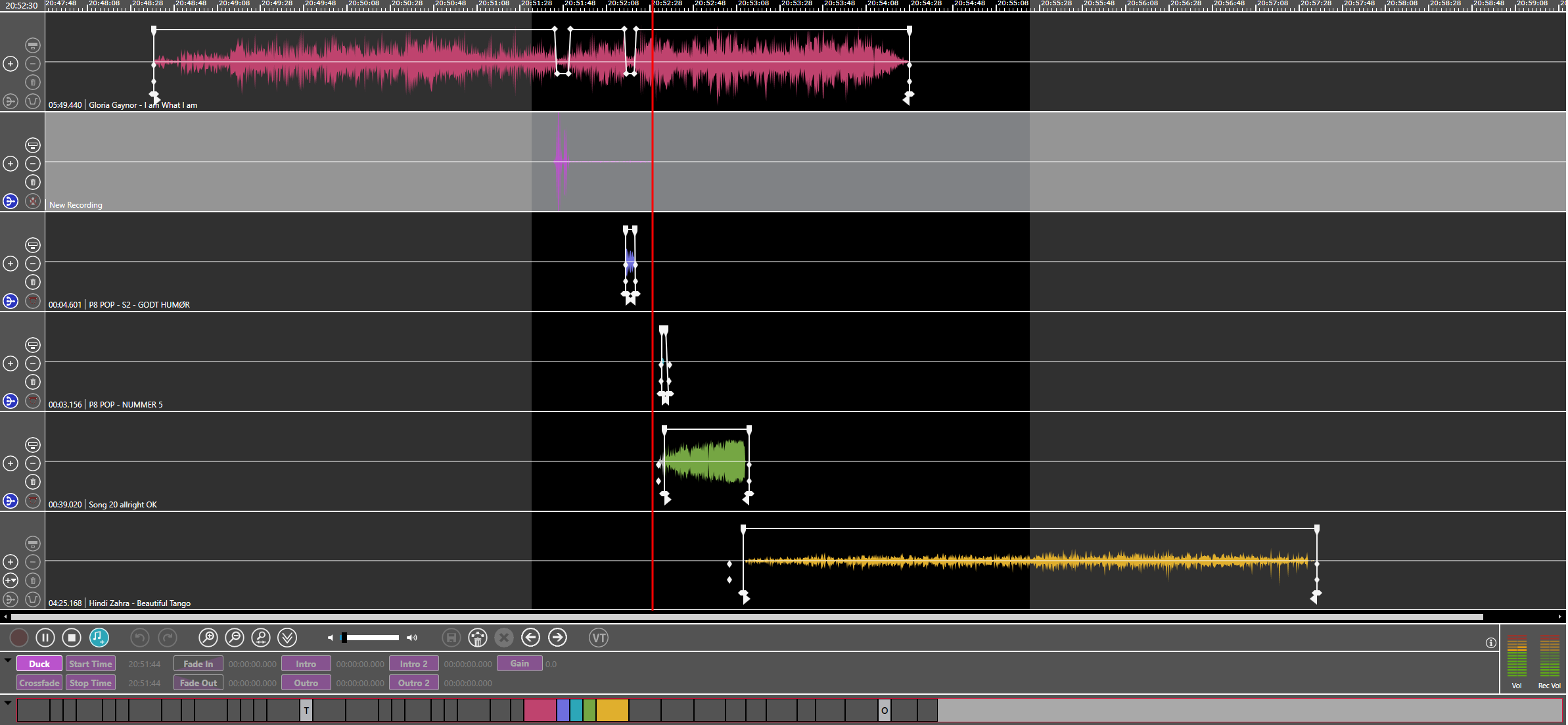The height and width of the screenshot is (725, 1568).
Task: Toggle the Crossfade button
Action: [39, 683]
